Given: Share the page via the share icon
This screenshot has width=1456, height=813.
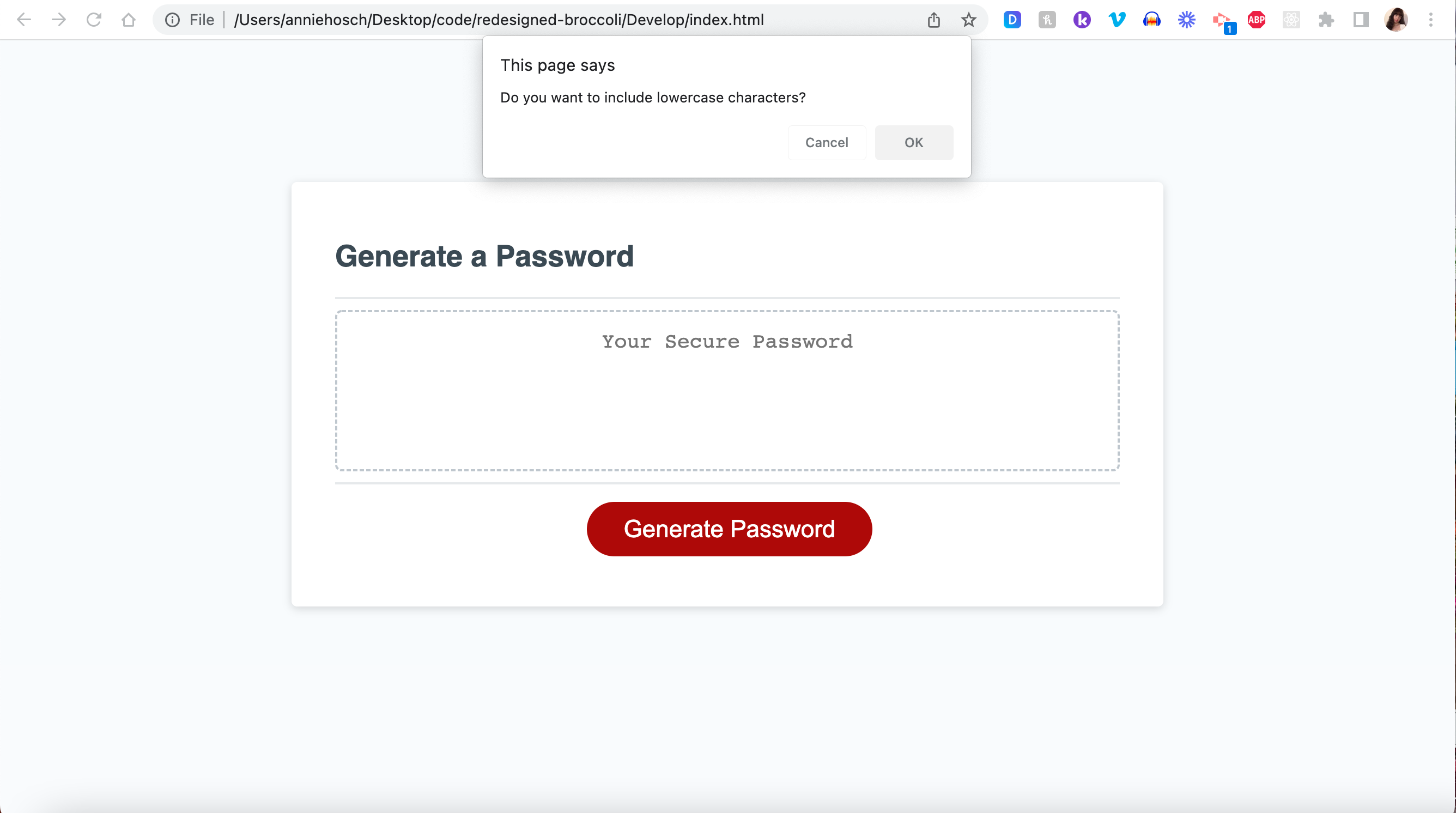Looking at the screenshot, I should pyautogui.click(x=933, y=19).
